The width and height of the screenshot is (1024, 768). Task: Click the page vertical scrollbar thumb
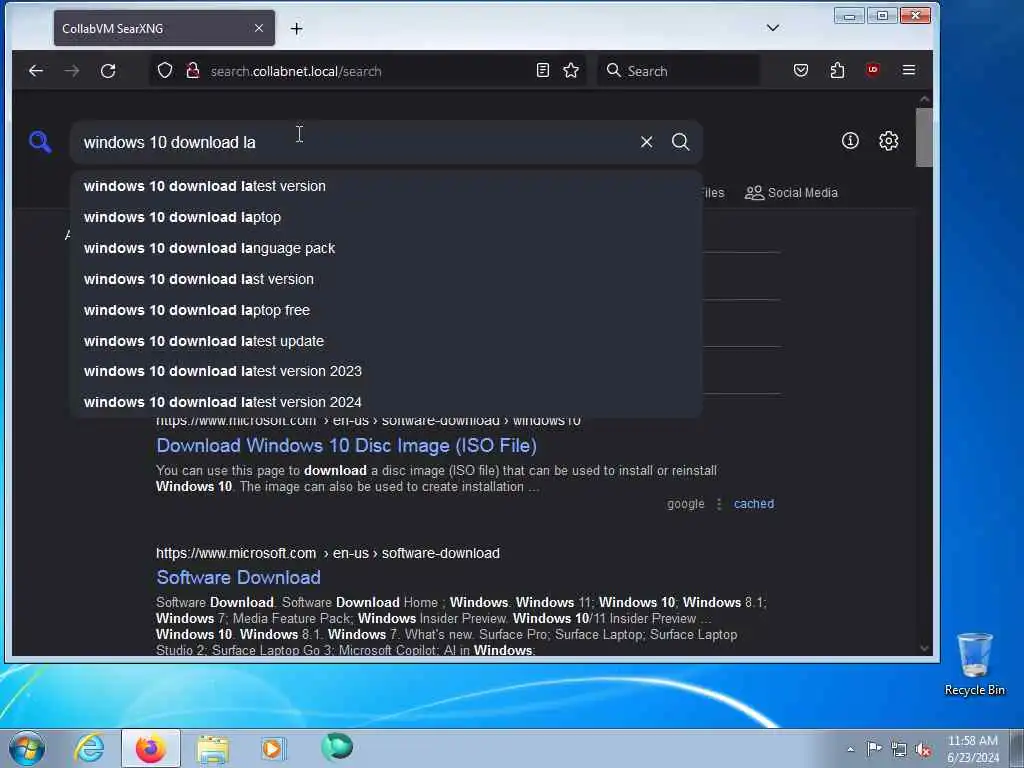coord(924,137)
